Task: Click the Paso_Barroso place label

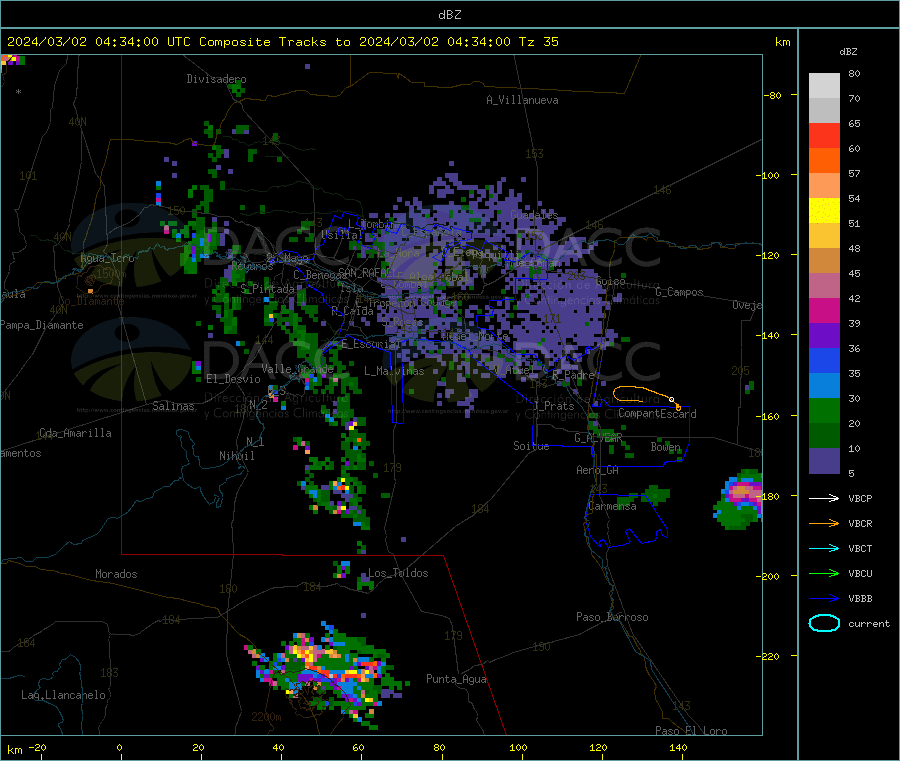Action: click(x=612, y=617)
